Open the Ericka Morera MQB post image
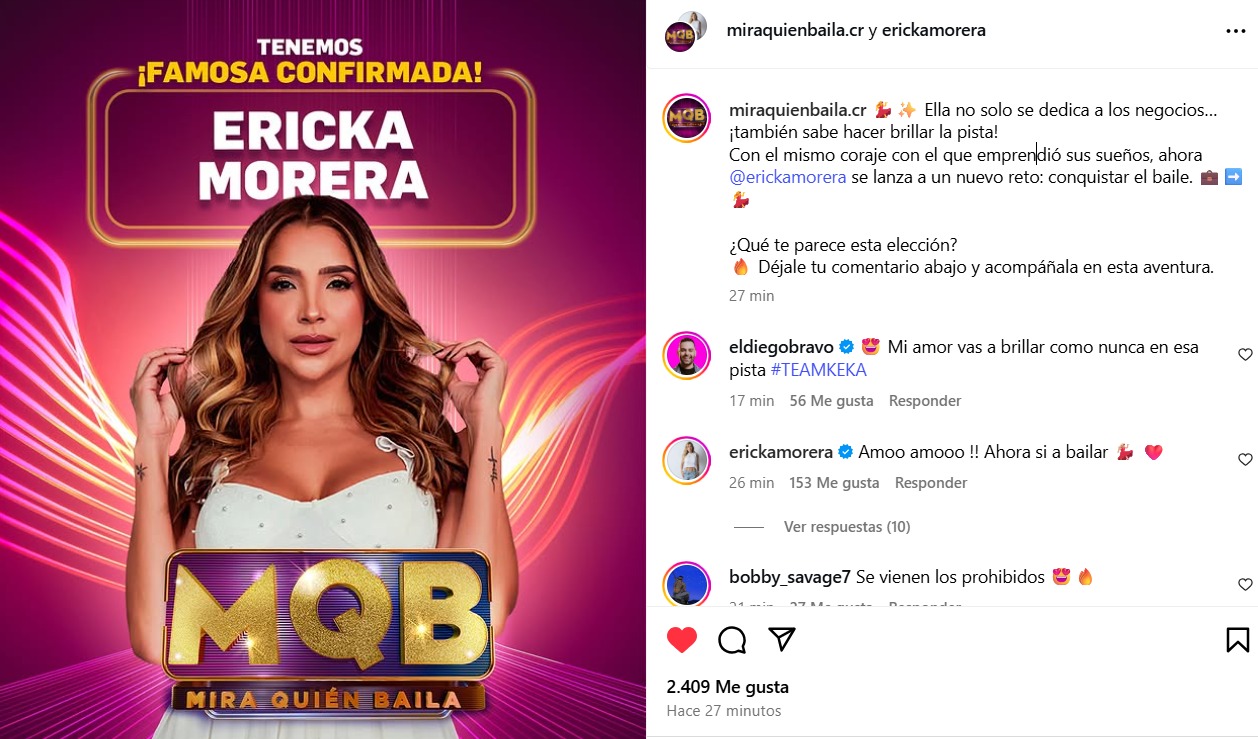Screen dimensions: 1258x739 click(323, 370)
